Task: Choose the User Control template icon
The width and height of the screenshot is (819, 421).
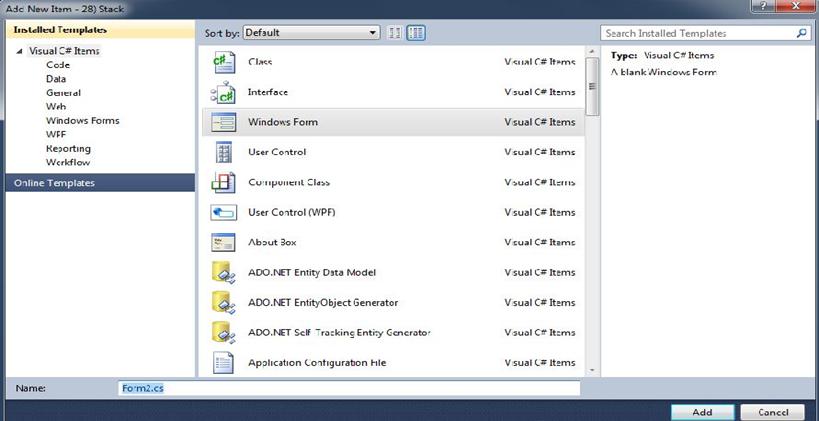Action: 222,152
